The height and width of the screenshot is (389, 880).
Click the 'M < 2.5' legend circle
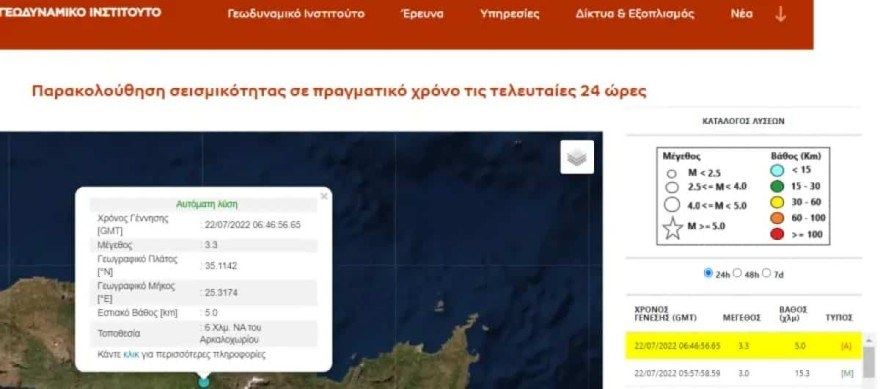(x=672, y=174)
